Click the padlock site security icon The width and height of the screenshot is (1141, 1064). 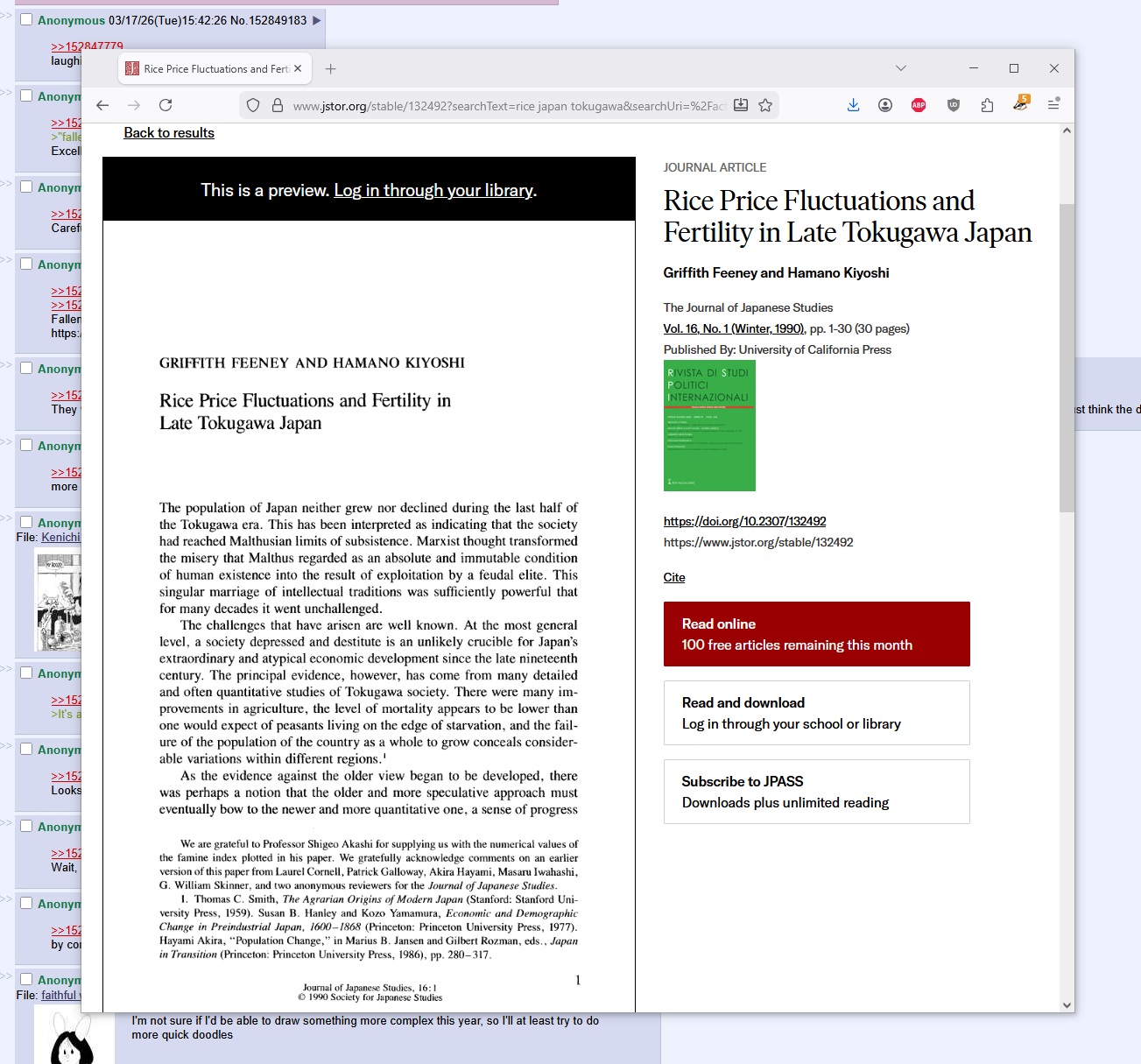pos(278,105)
